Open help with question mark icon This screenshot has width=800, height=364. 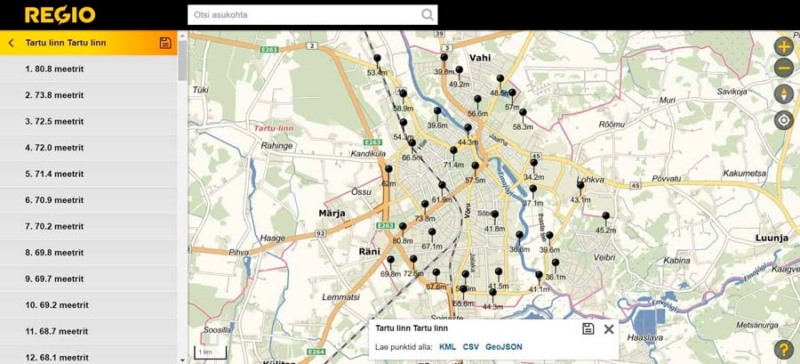(x=784, y=350)
